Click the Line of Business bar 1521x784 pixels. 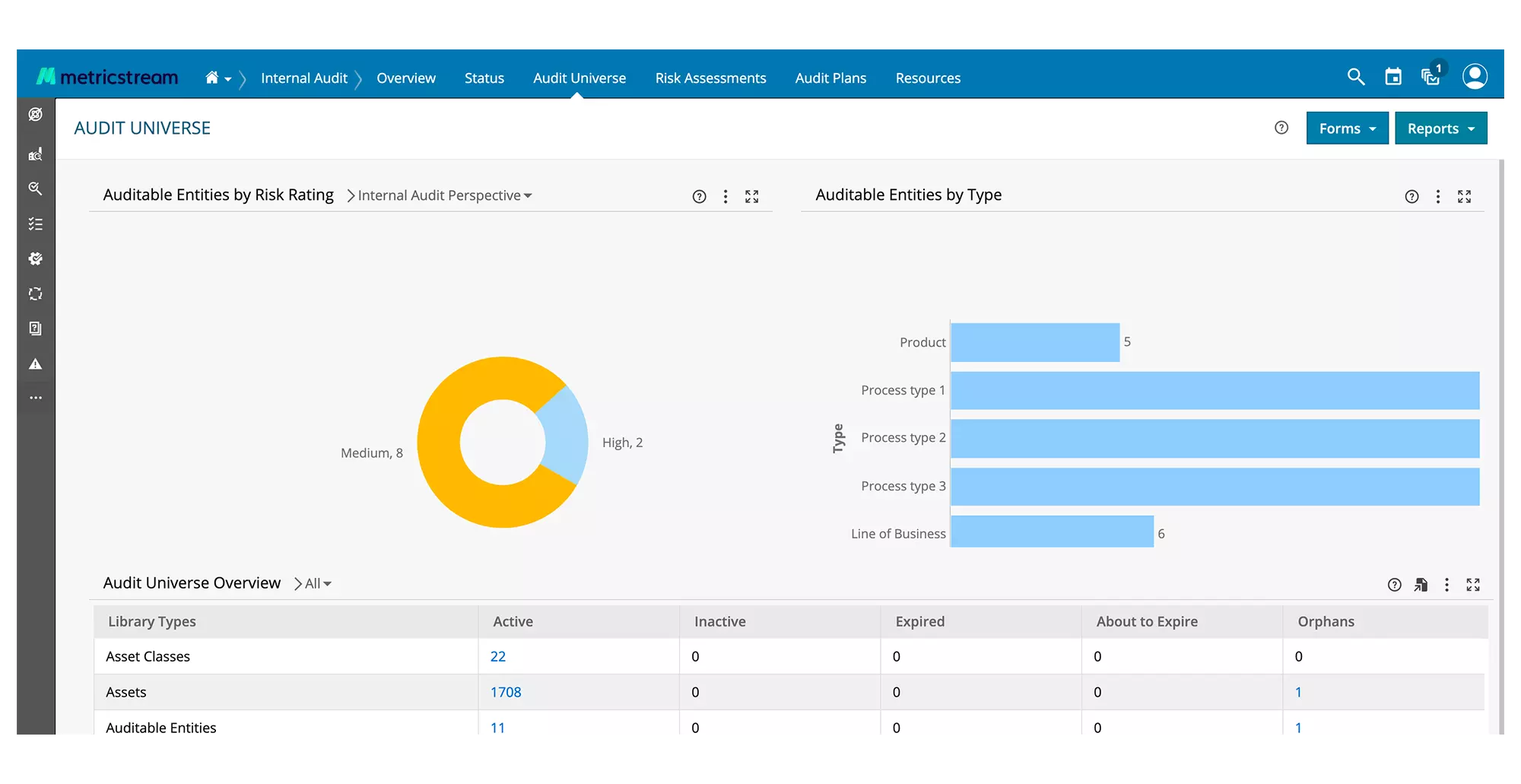pyautogui.click(x=1053, y=532)
